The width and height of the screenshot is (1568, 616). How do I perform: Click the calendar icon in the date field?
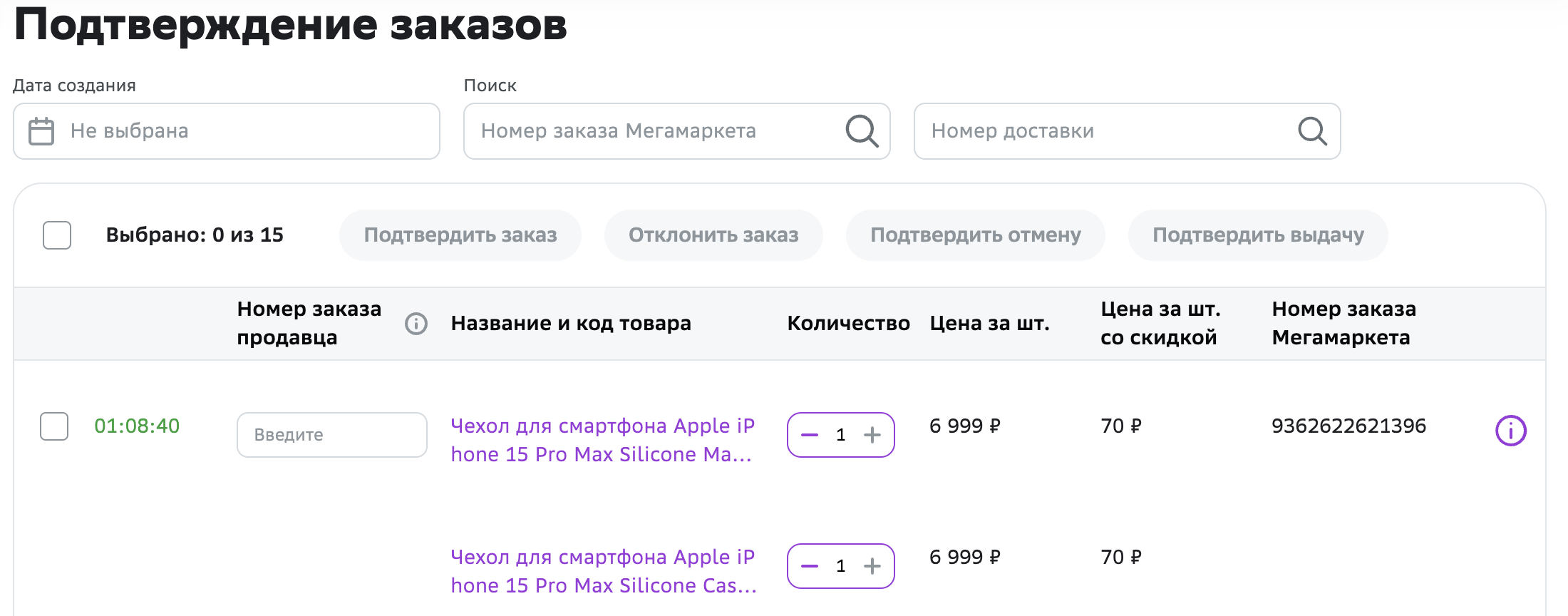coord(41,131)
